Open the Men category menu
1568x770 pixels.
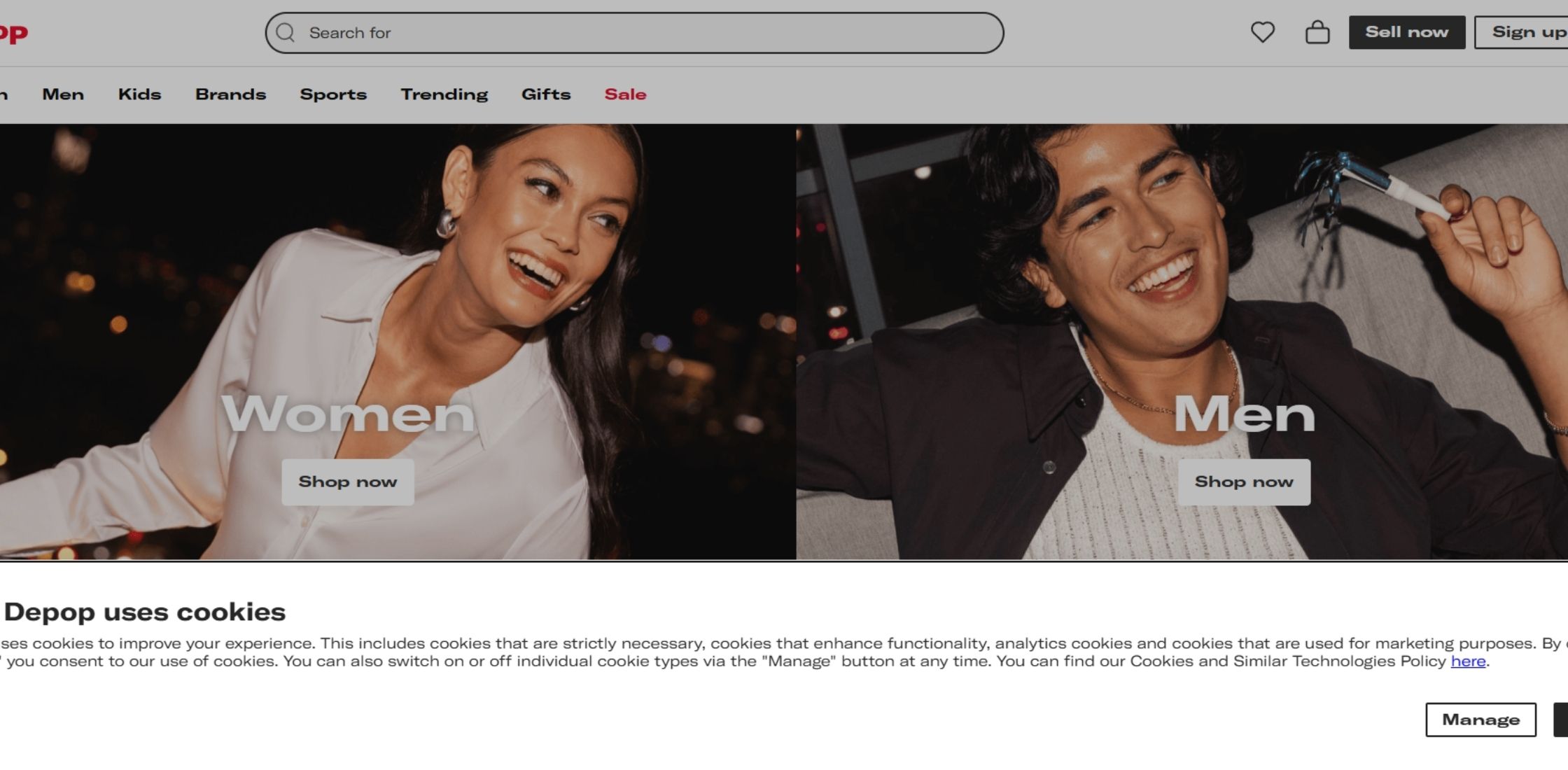(x=63, y=94)
